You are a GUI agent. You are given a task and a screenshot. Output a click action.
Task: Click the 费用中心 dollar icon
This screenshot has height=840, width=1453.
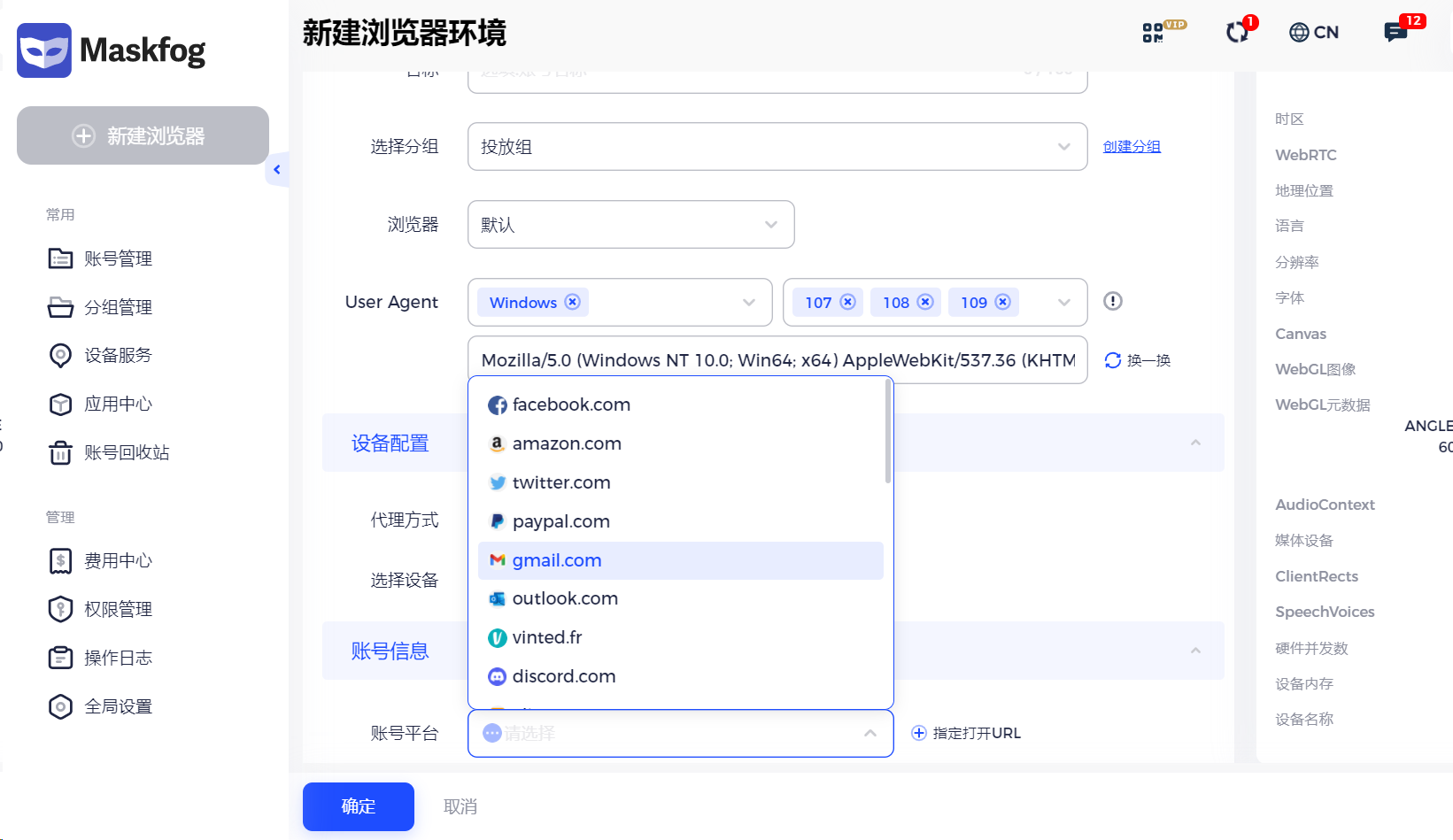point(60,560)
